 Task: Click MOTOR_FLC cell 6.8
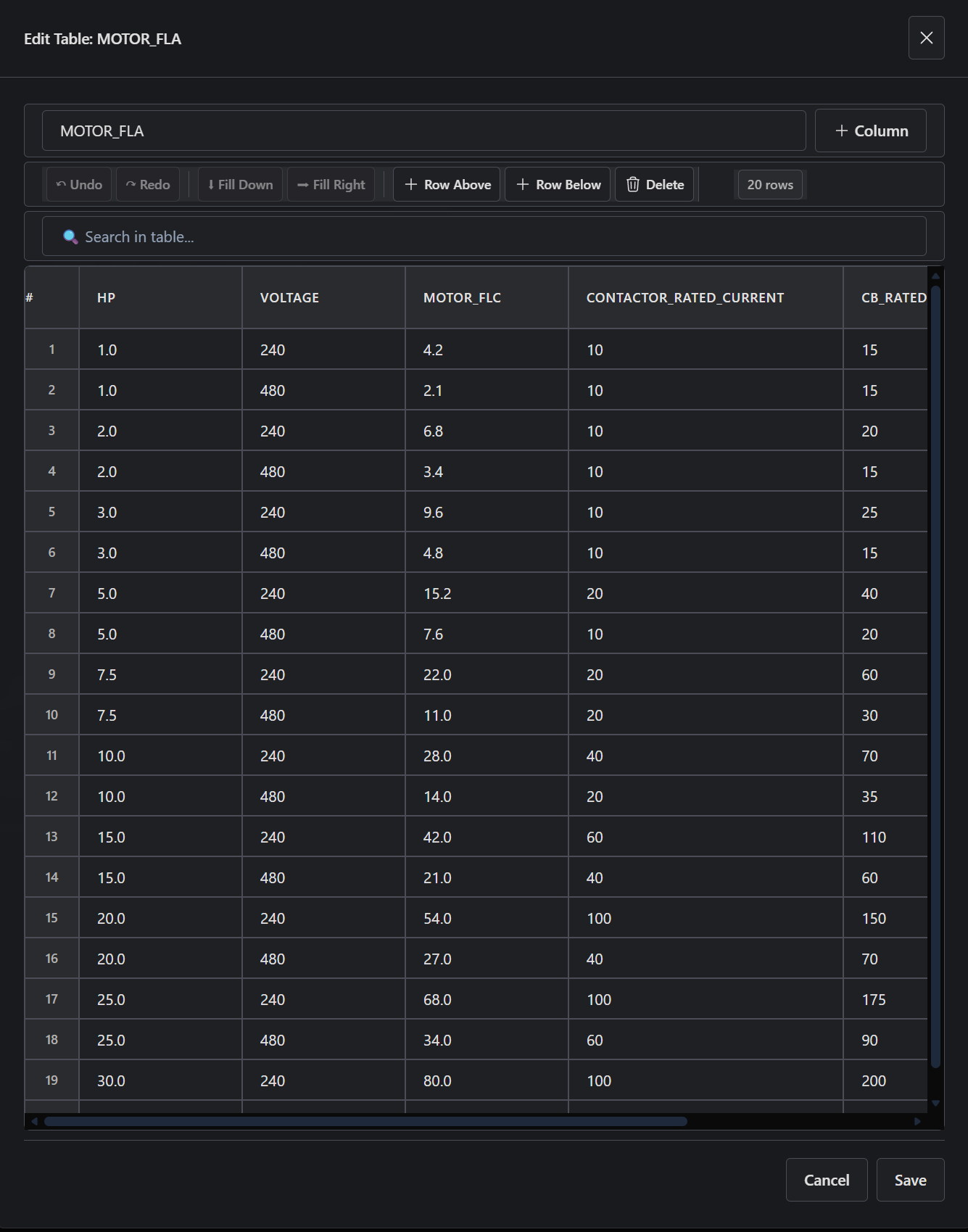point(487,431)
